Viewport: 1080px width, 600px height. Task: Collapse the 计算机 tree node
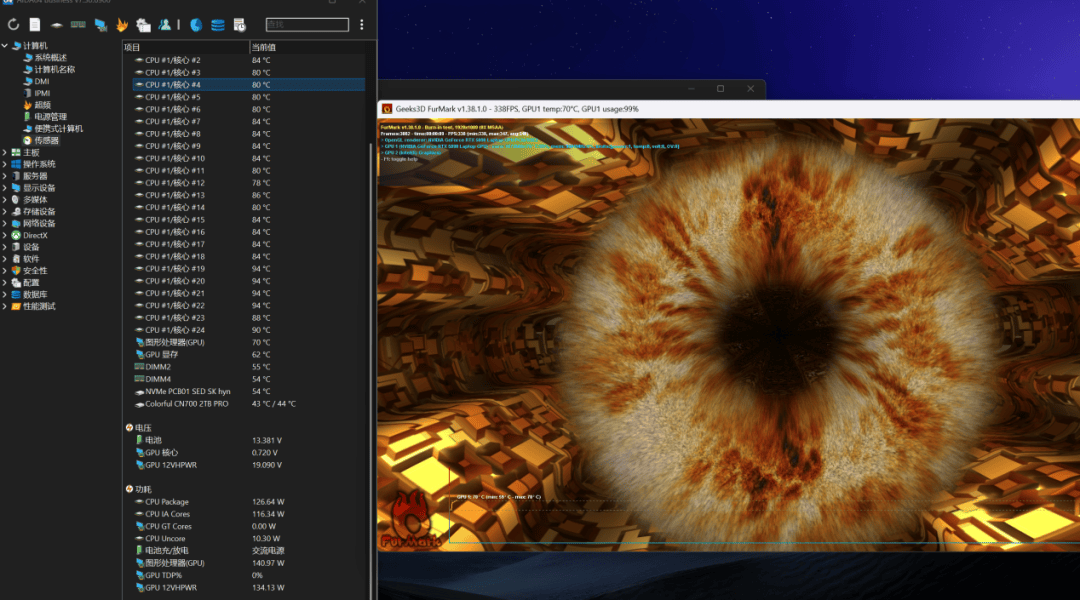click(5, 45)
